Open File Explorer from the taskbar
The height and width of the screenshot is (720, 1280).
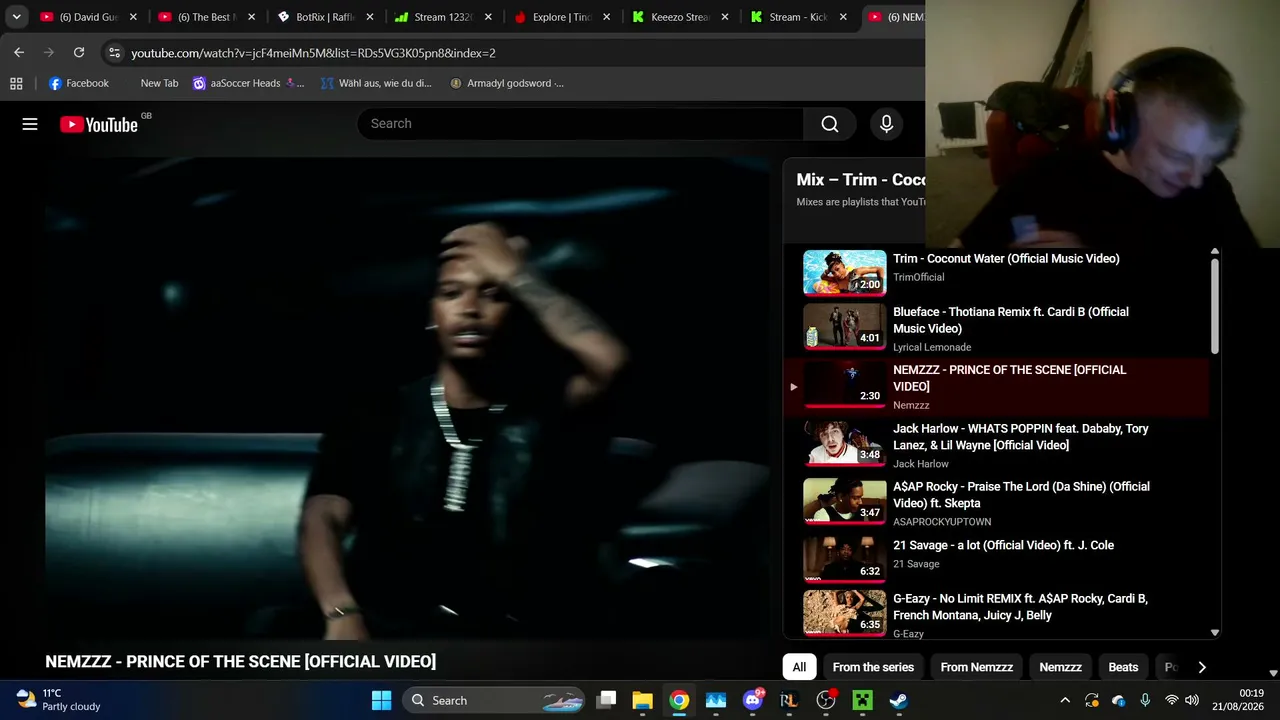(642, 700)
